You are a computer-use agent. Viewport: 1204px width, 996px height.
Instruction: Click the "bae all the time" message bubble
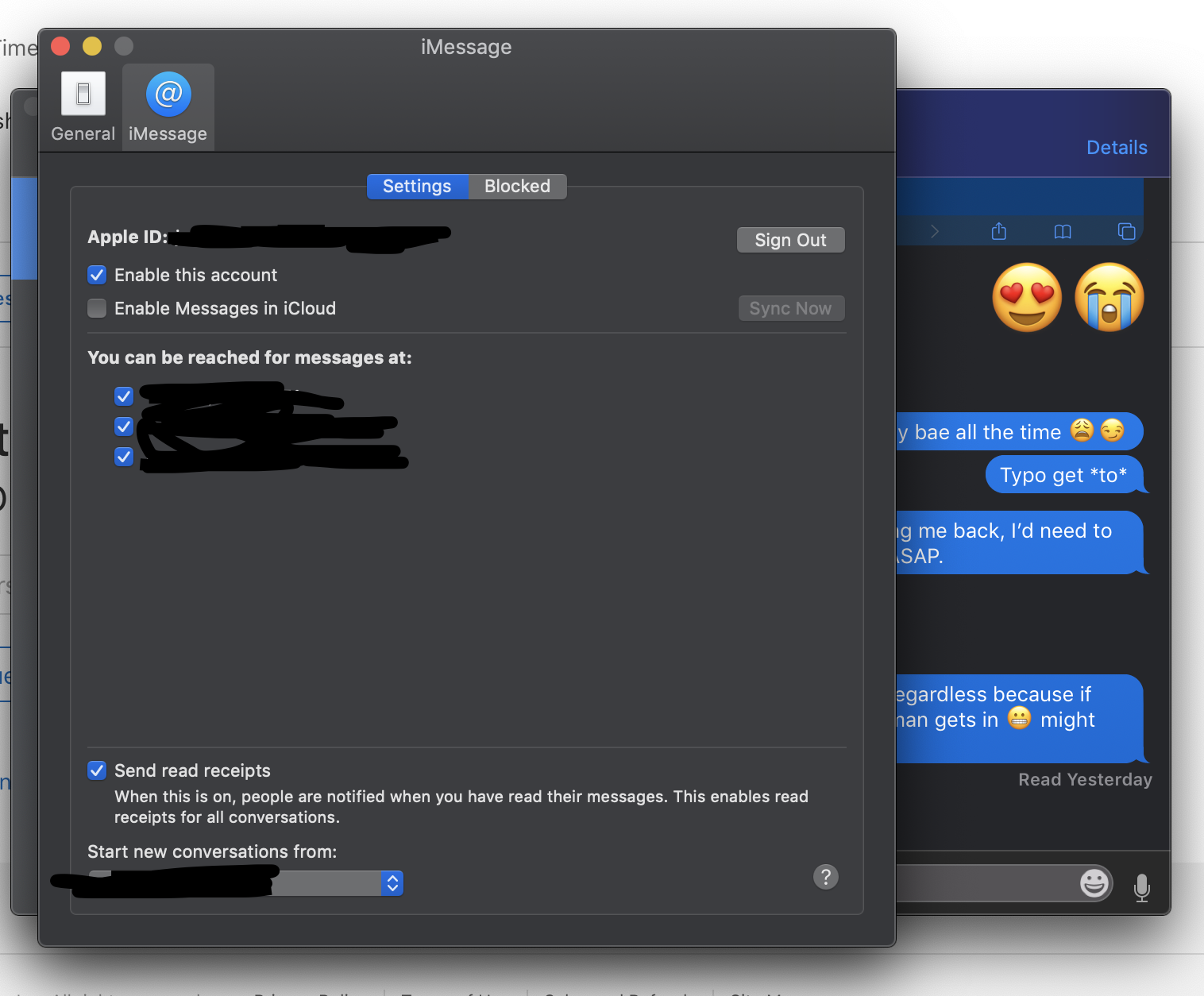click(x=1020, y=432)
